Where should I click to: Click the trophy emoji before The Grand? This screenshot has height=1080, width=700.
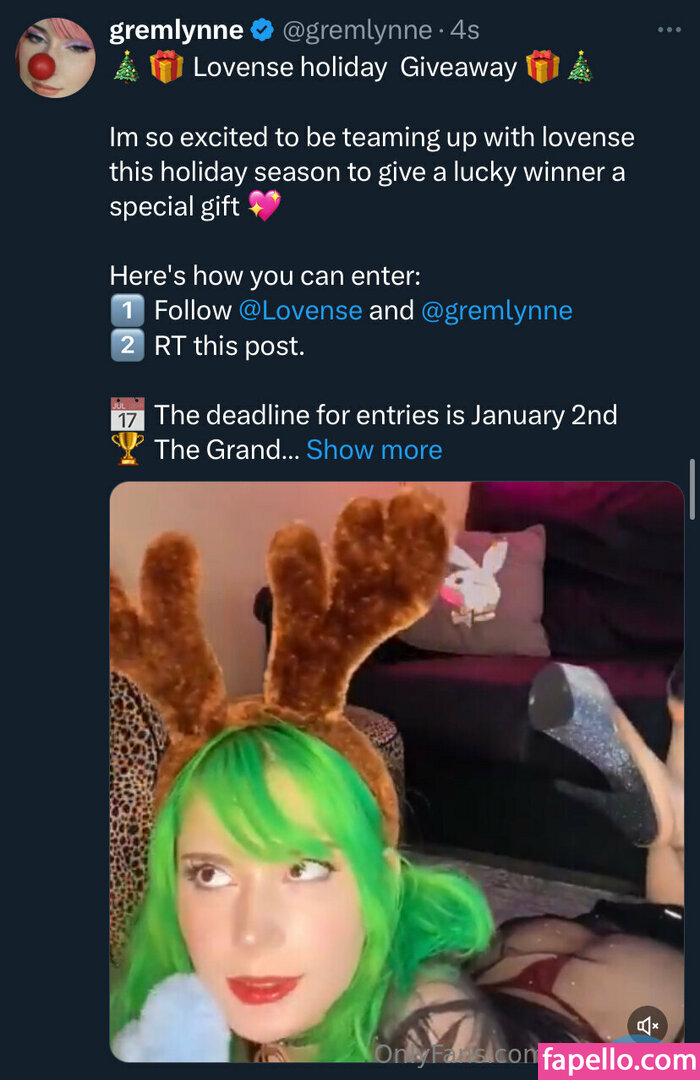point(127,450)
